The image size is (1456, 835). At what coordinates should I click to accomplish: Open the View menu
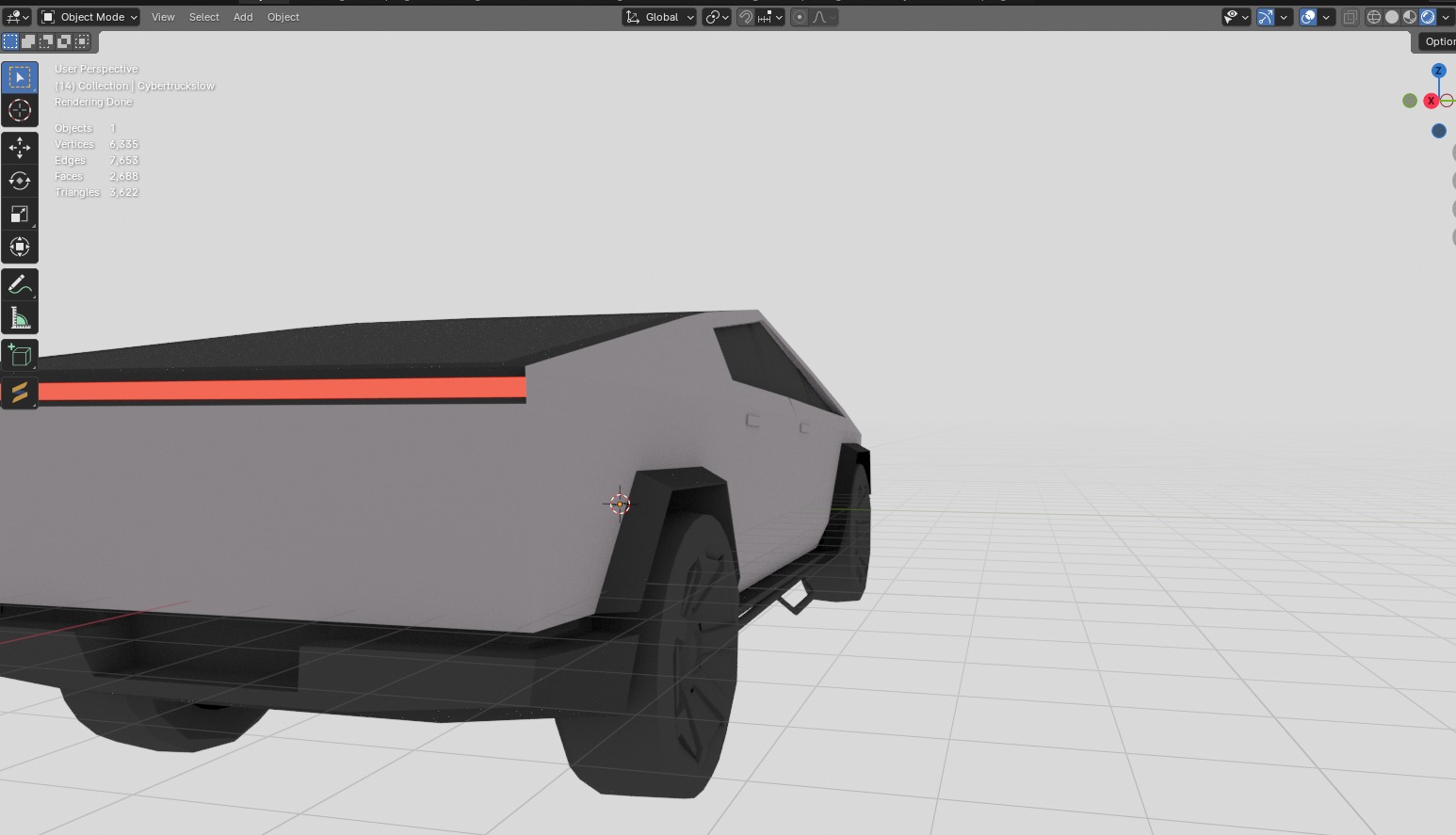point(163,17)
